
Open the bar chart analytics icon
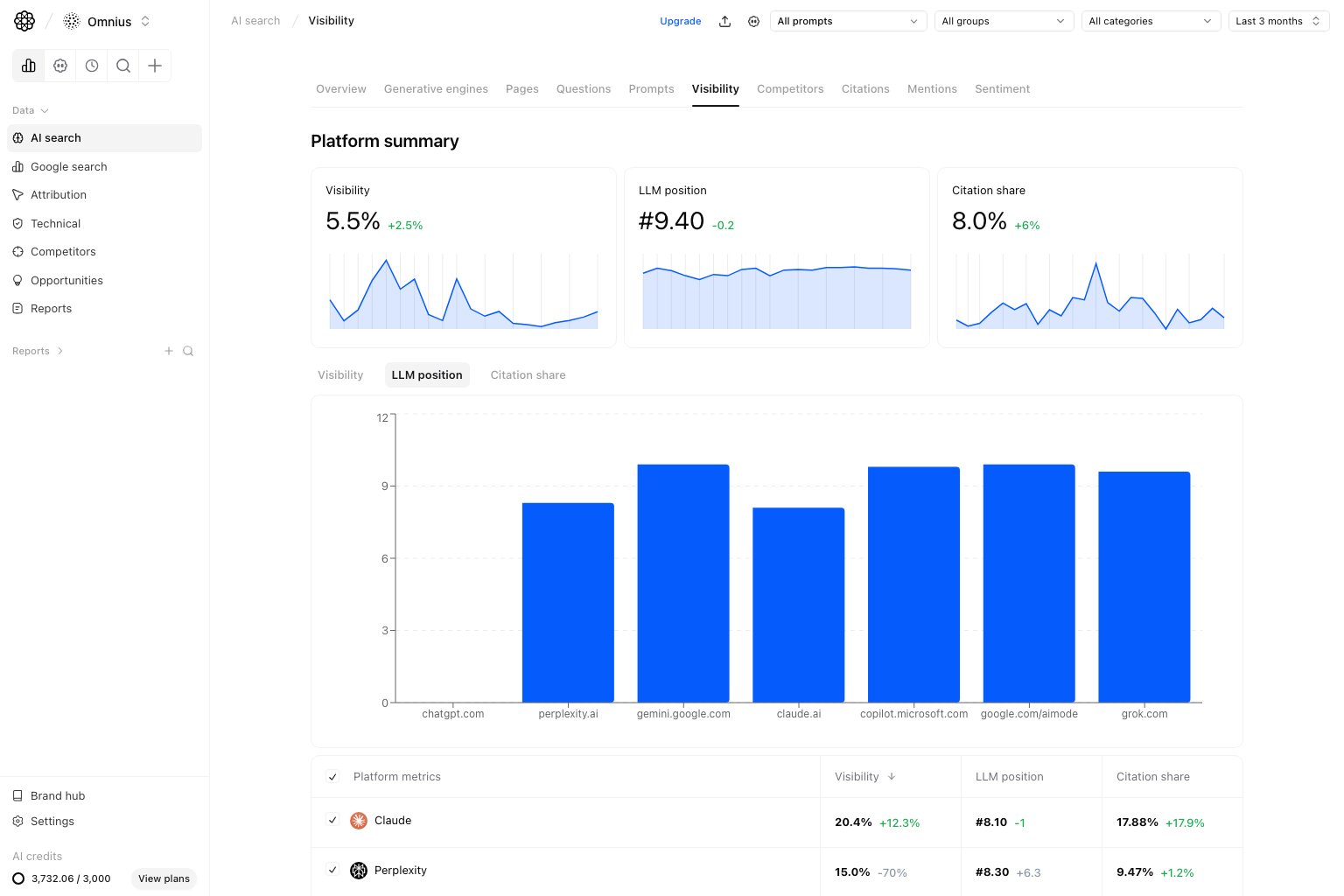29,66
